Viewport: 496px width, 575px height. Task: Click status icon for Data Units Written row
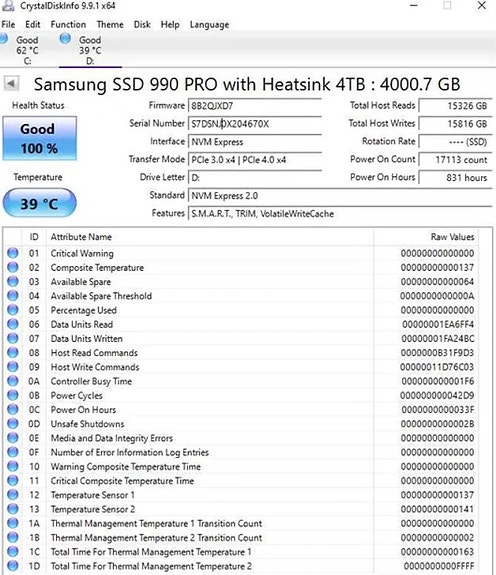click(x=13, y=338)
